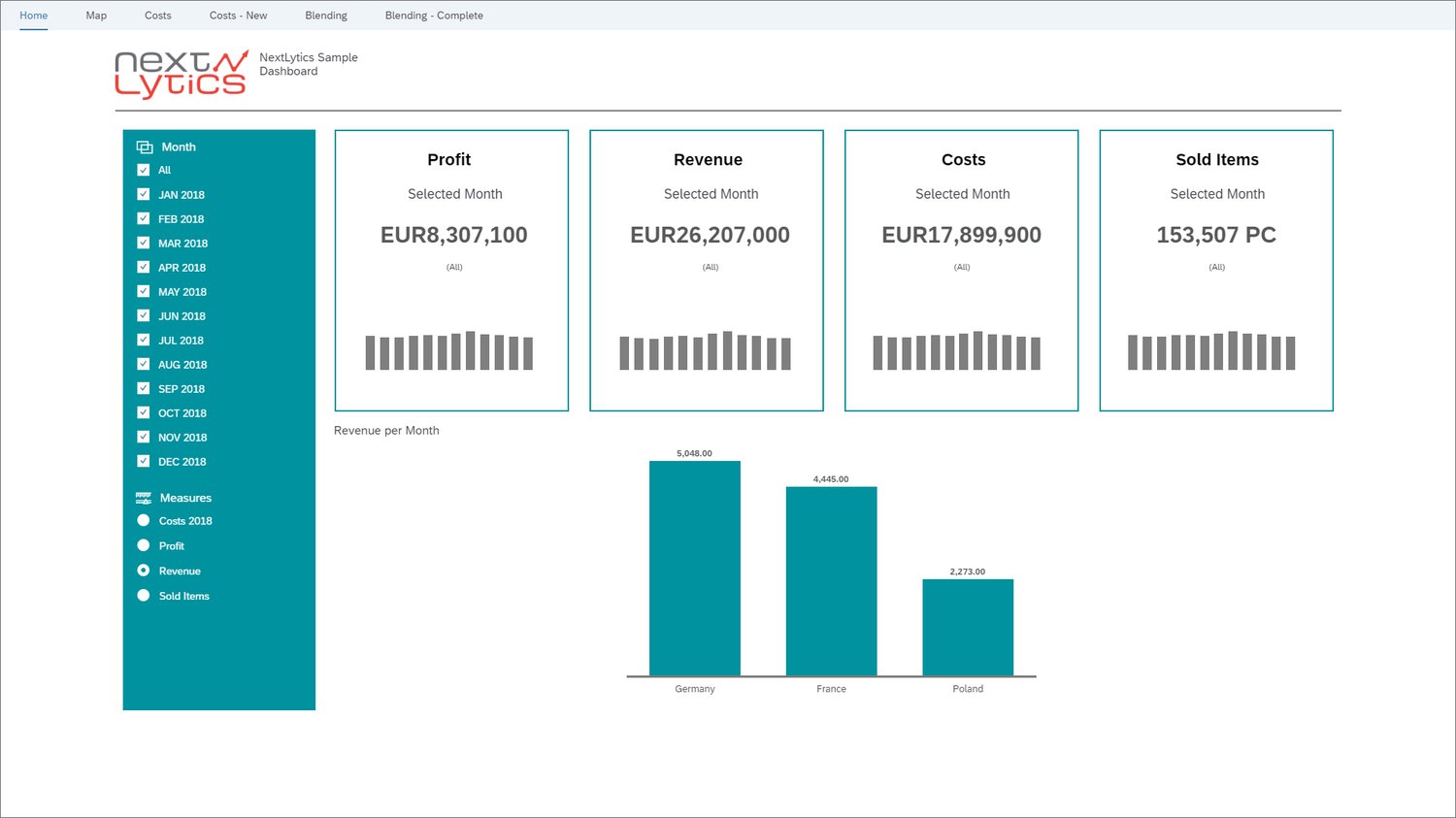The height and width of the screenshot is (818, 1456).
Task: Click the Germany bar in the chart
Action: (x=695, y=568)
